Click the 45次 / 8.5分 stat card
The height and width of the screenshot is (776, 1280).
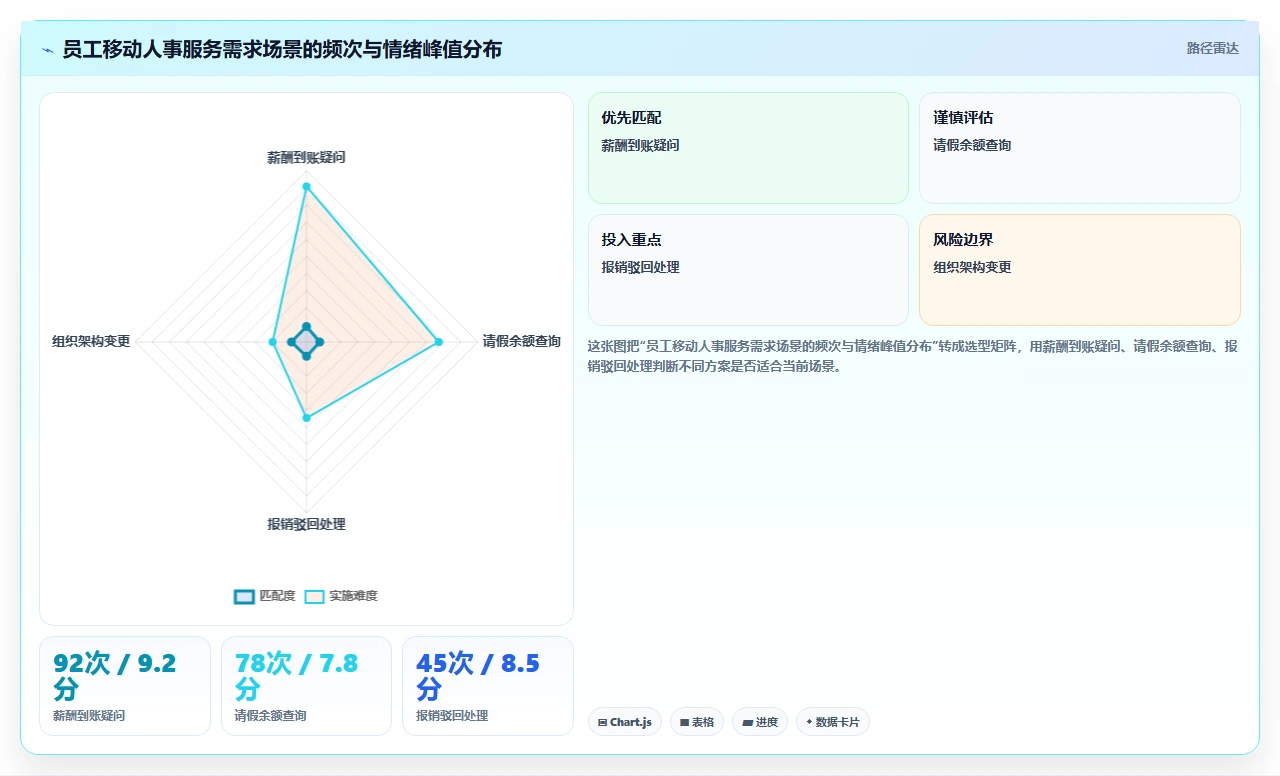[x=488, y=686]
